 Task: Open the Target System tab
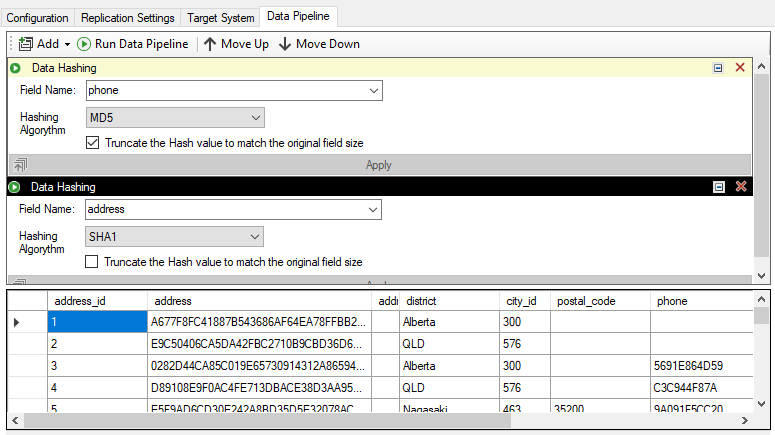(x=218, y=18)
